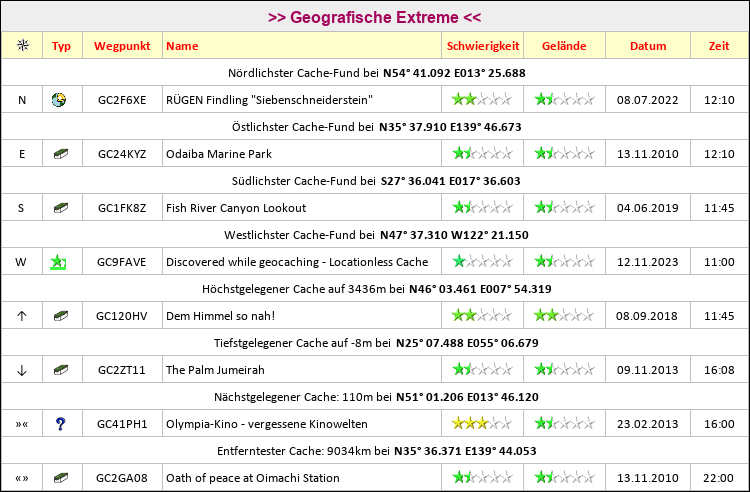The width and height of the screenshot is (750, 492).
Task: Click the Tiefstgelegener Cache auf -8m line
Action: point(376,343)
